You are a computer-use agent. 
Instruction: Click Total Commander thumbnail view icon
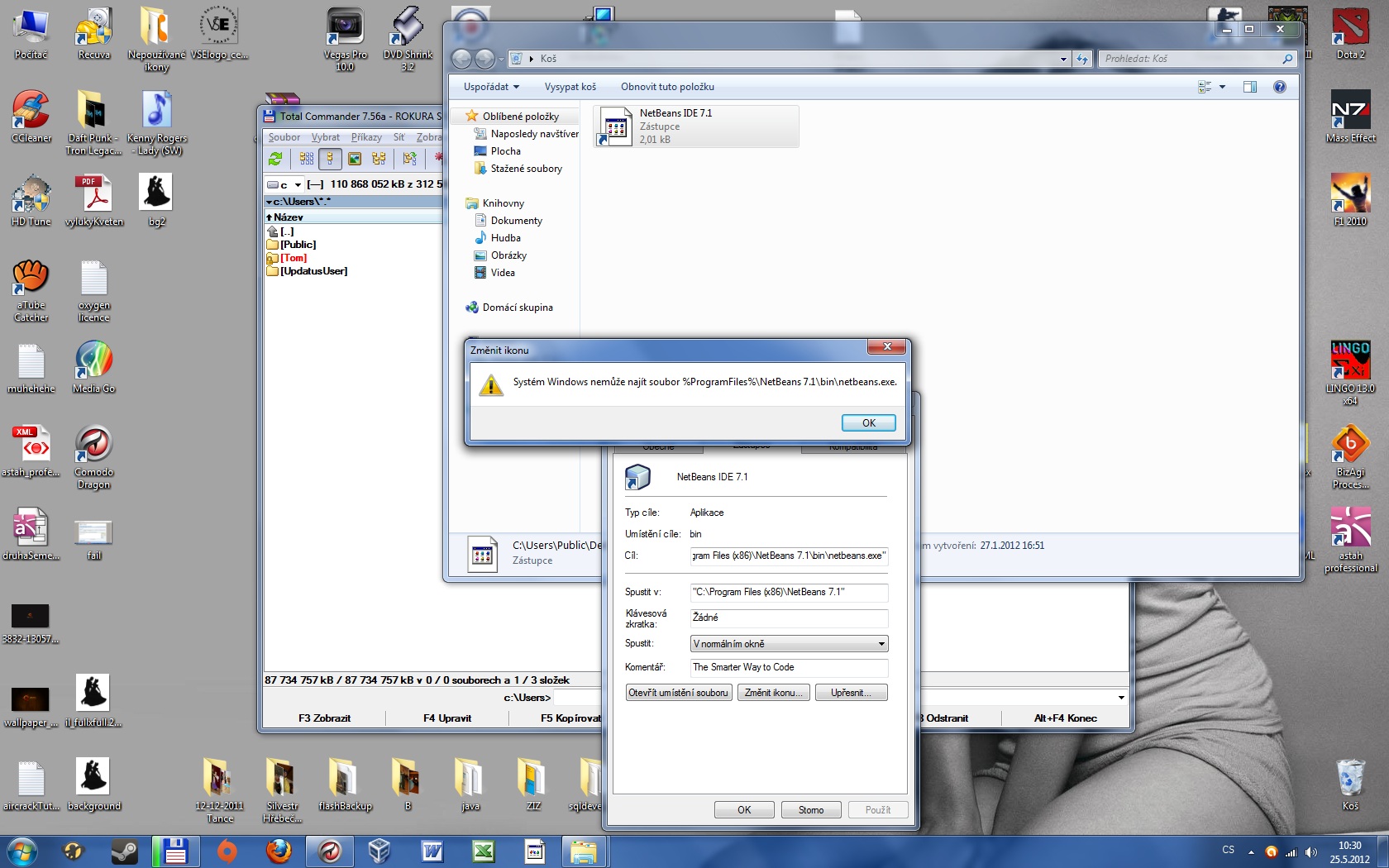(x=355, y=159)
